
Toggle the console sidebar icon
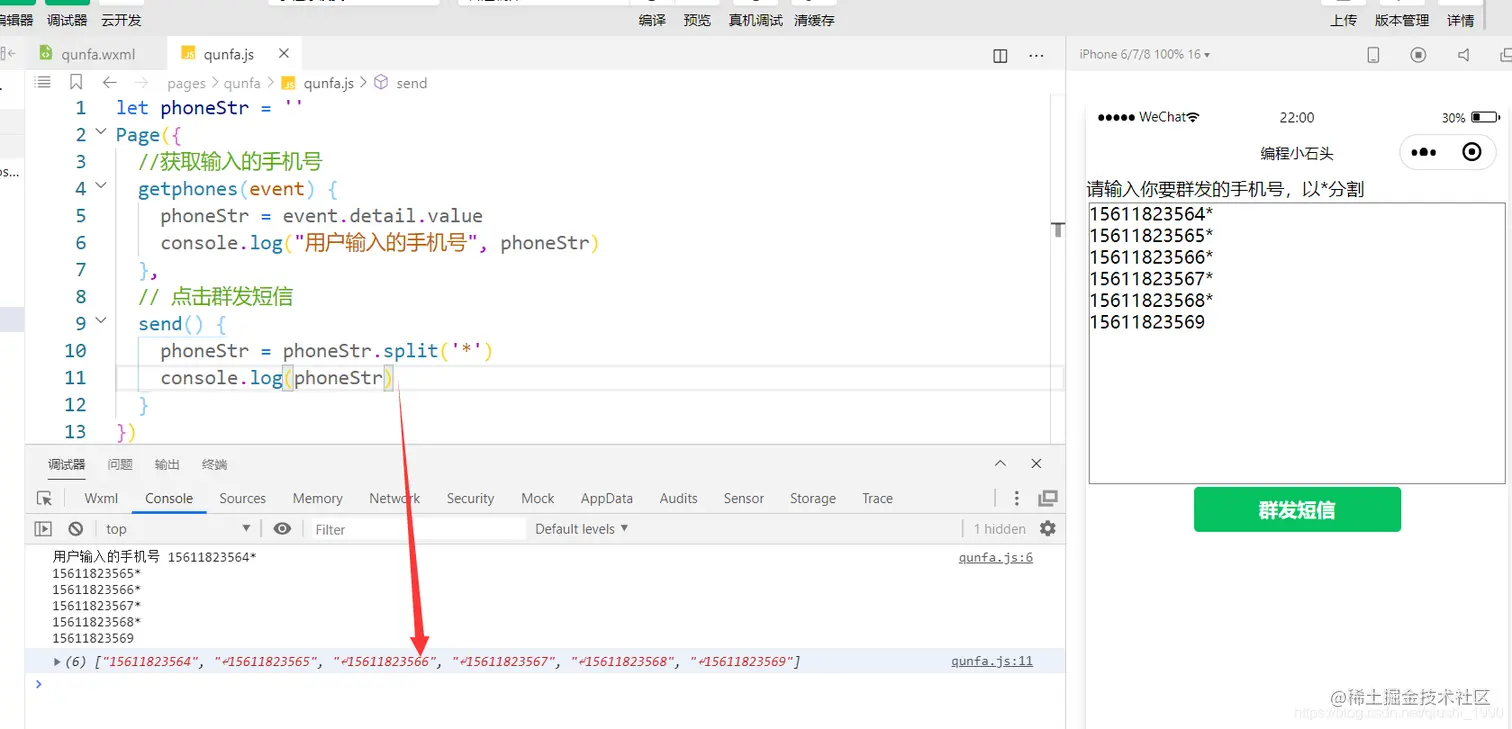tap(43, 529)
